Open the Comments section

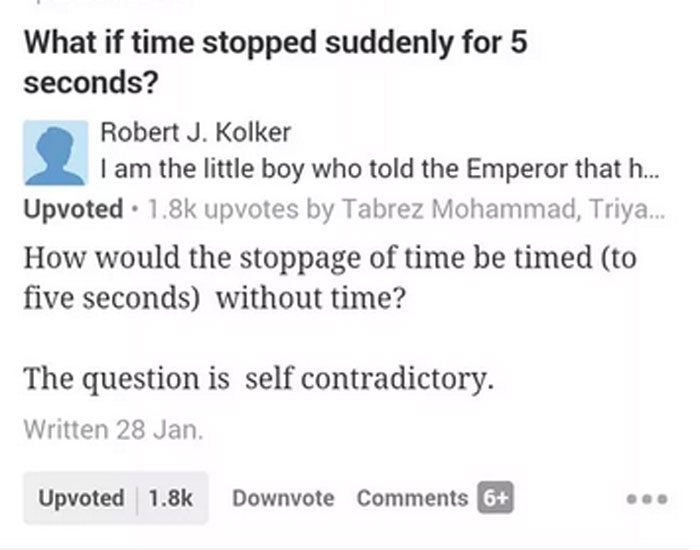(x=412, y=498)
